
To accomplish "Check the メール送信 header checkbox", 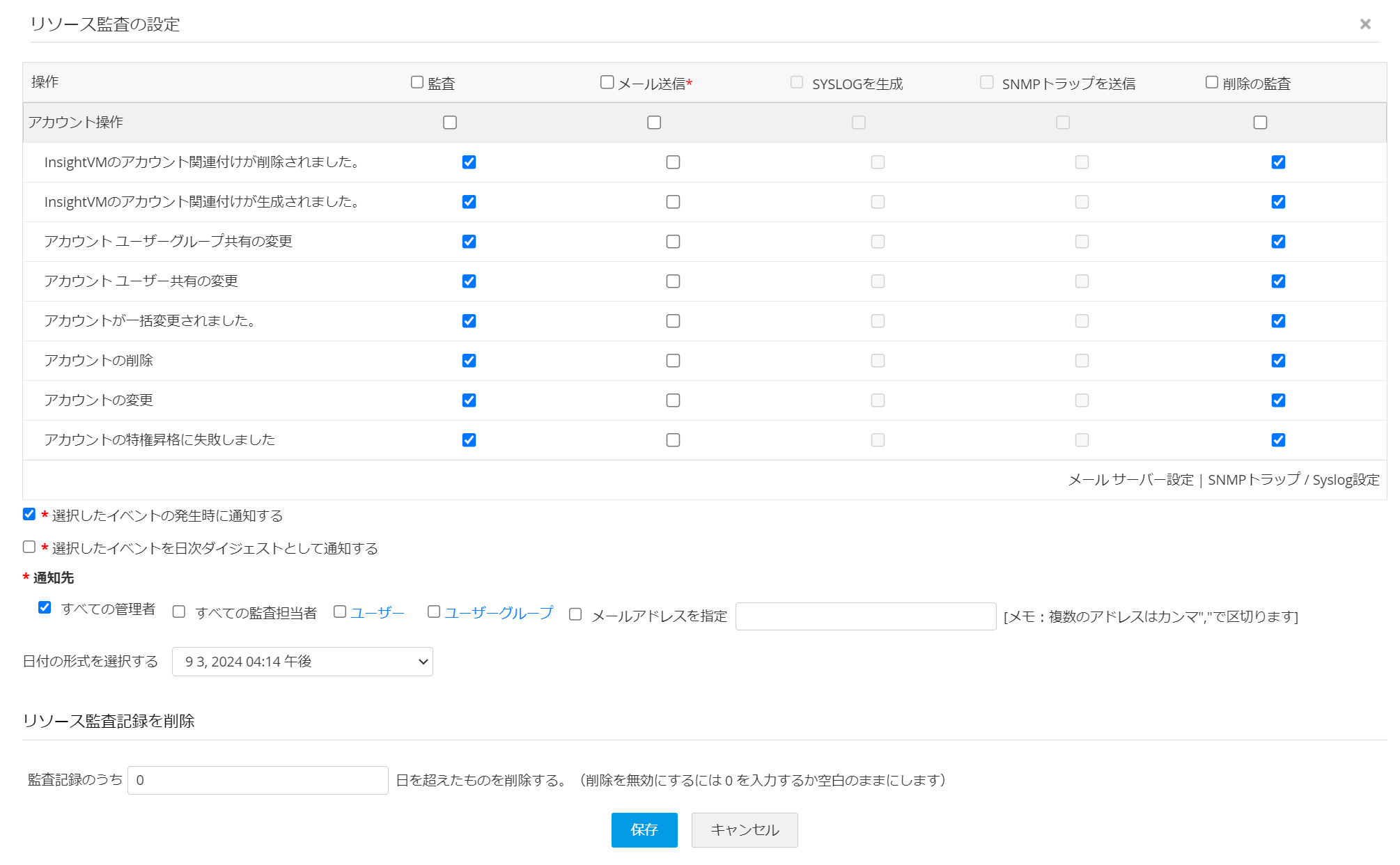I will click(607, 82).
